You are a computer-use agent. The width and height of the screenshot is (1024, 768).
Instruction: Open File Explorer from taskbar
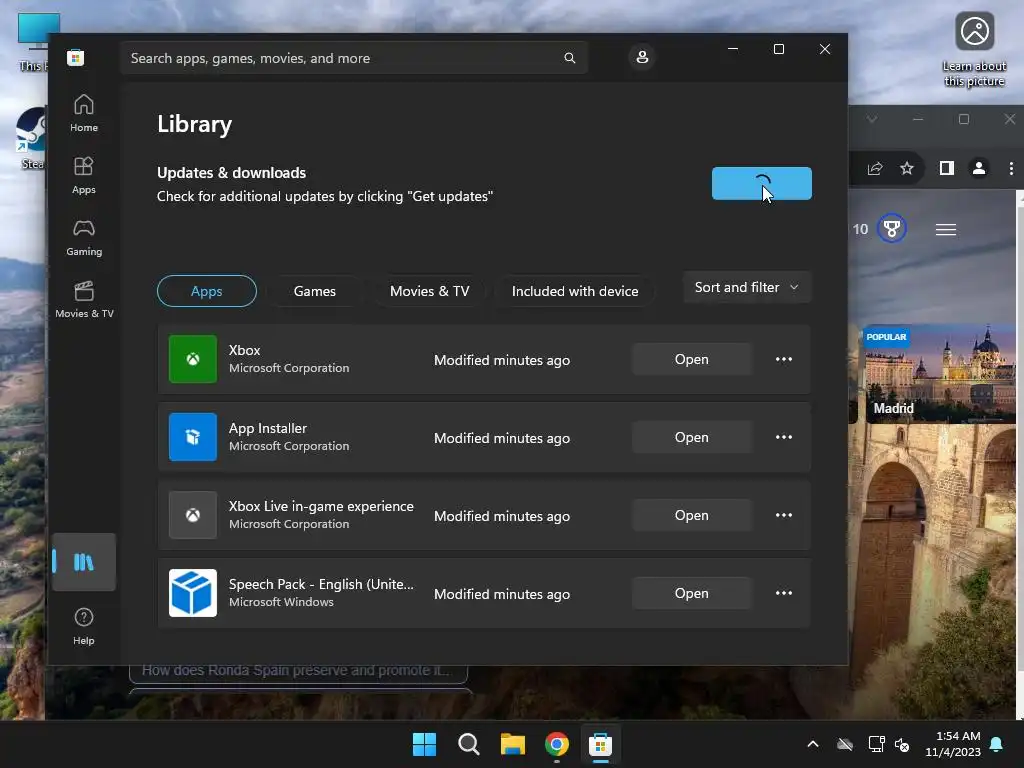513,744
